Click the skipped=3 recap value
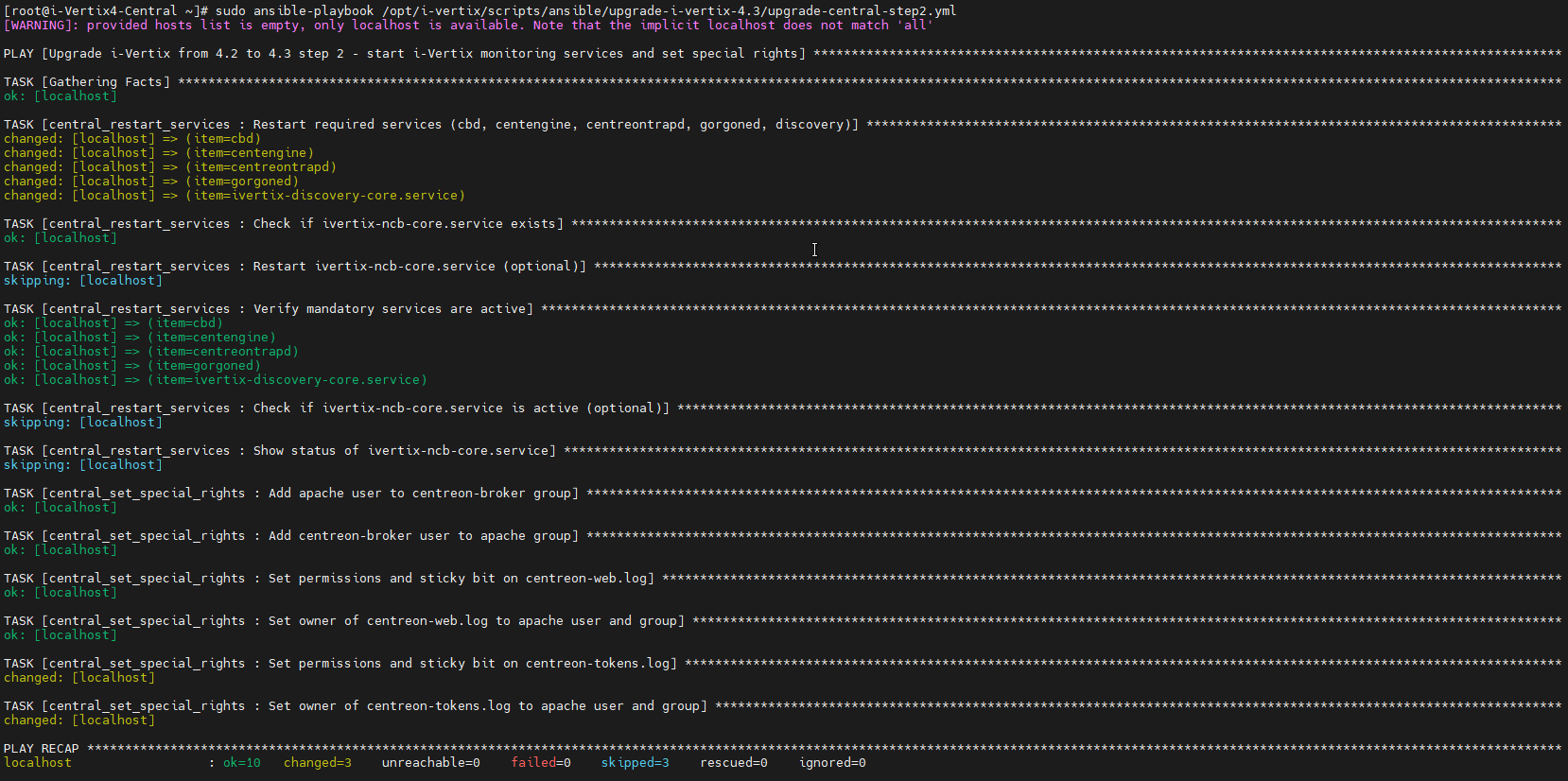Viewport: 1568px width, 781px height. pos(636,763)
